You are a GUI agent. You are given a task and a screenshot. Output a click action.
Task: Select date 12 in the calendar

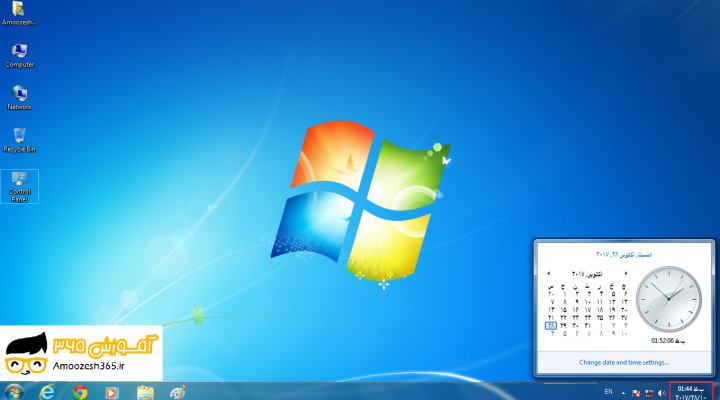click(612, 302)
